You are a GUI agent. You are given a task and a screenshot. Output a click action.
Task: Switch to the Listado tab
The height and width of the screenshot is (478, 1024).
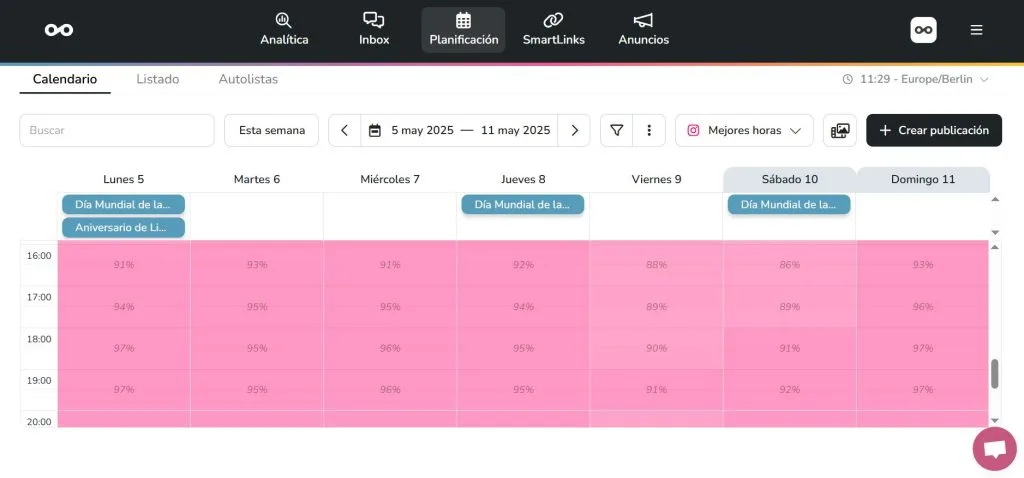158,79
